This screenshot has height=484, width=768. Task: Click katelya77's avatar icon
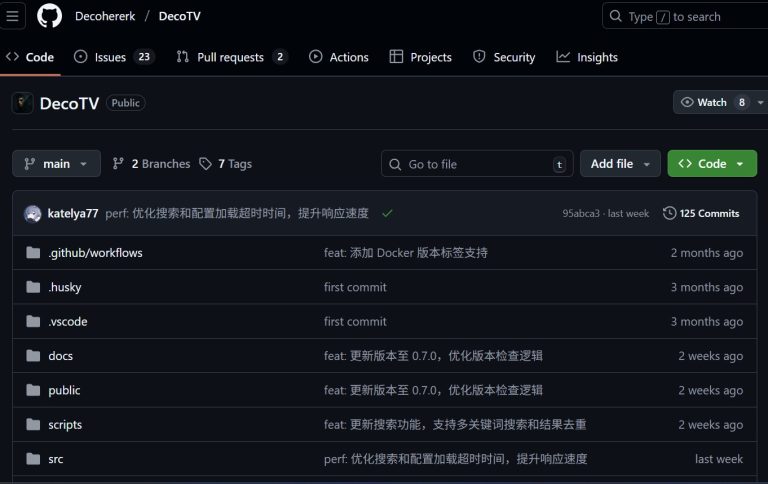pos(33,213)
